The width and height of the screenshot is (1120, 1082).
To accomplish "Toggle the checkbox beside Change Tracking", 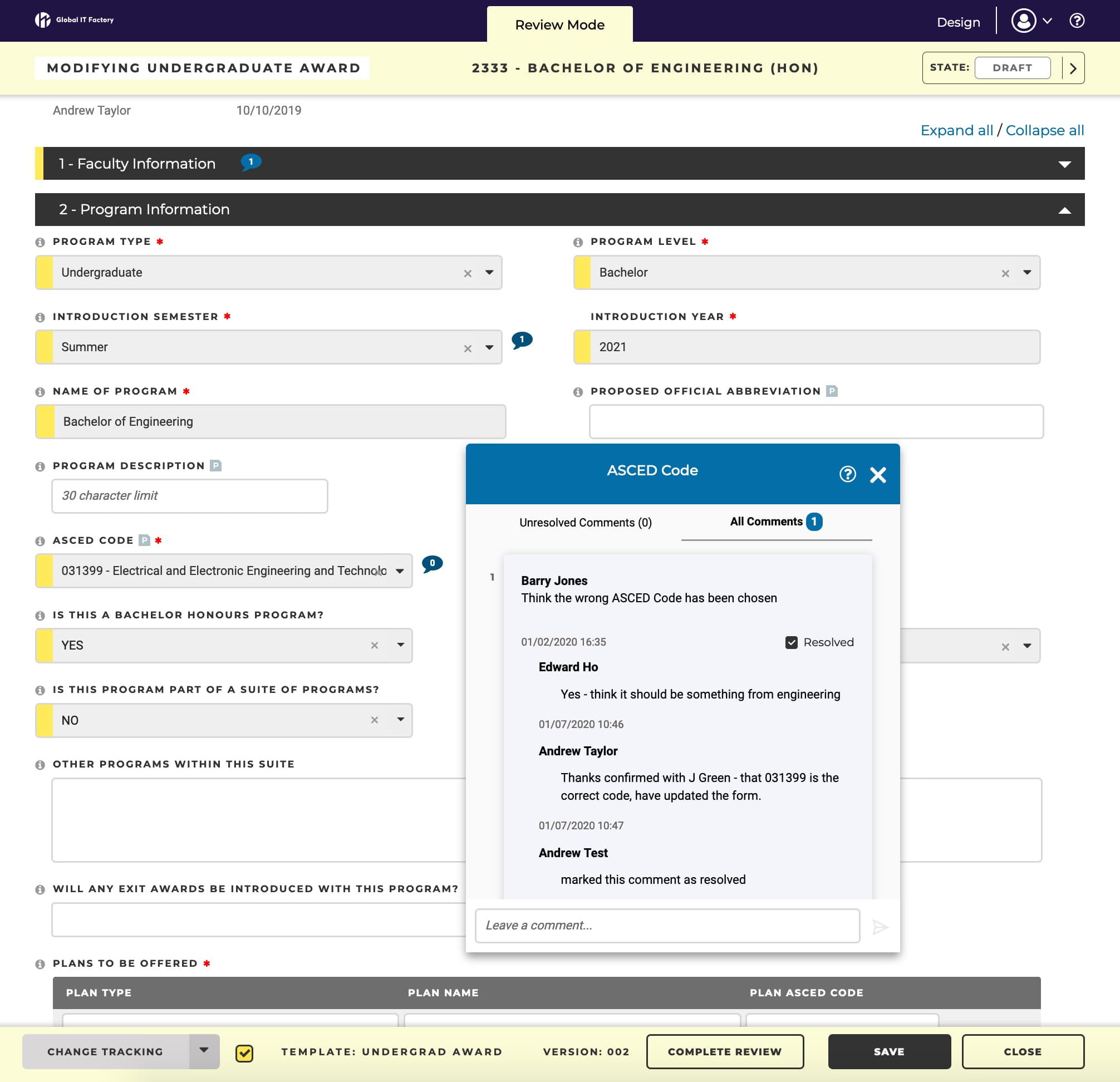I will [x=244, y=1051].
